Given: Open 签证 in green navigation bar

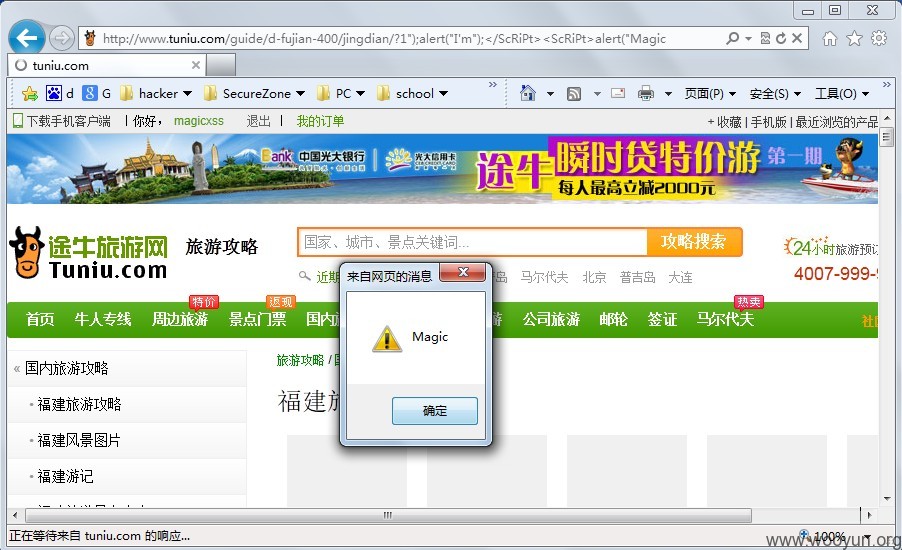Looking at the screenshot, I should point(662,319).
